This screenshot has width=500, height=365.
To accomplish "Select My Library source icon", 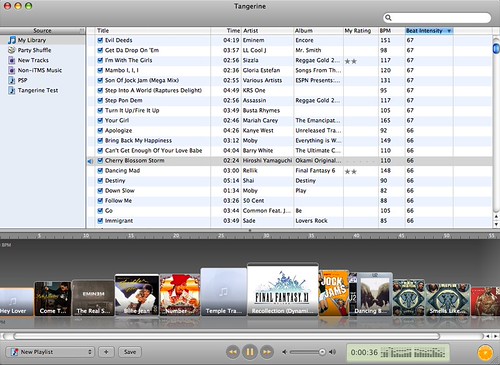I will (x=12, y=40).
